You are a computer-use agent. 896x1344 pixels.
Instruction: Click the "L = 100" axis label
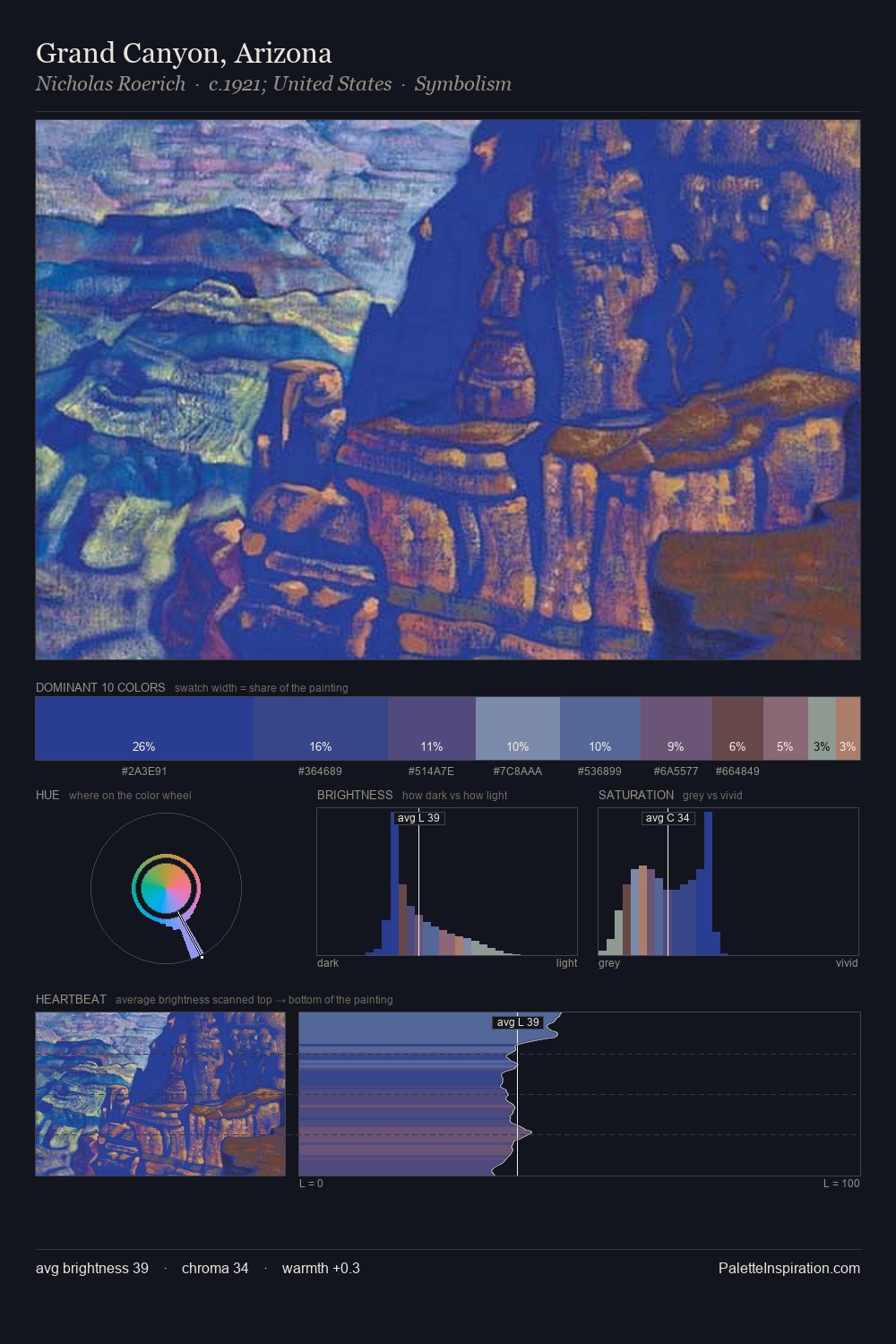[841, 1184]
